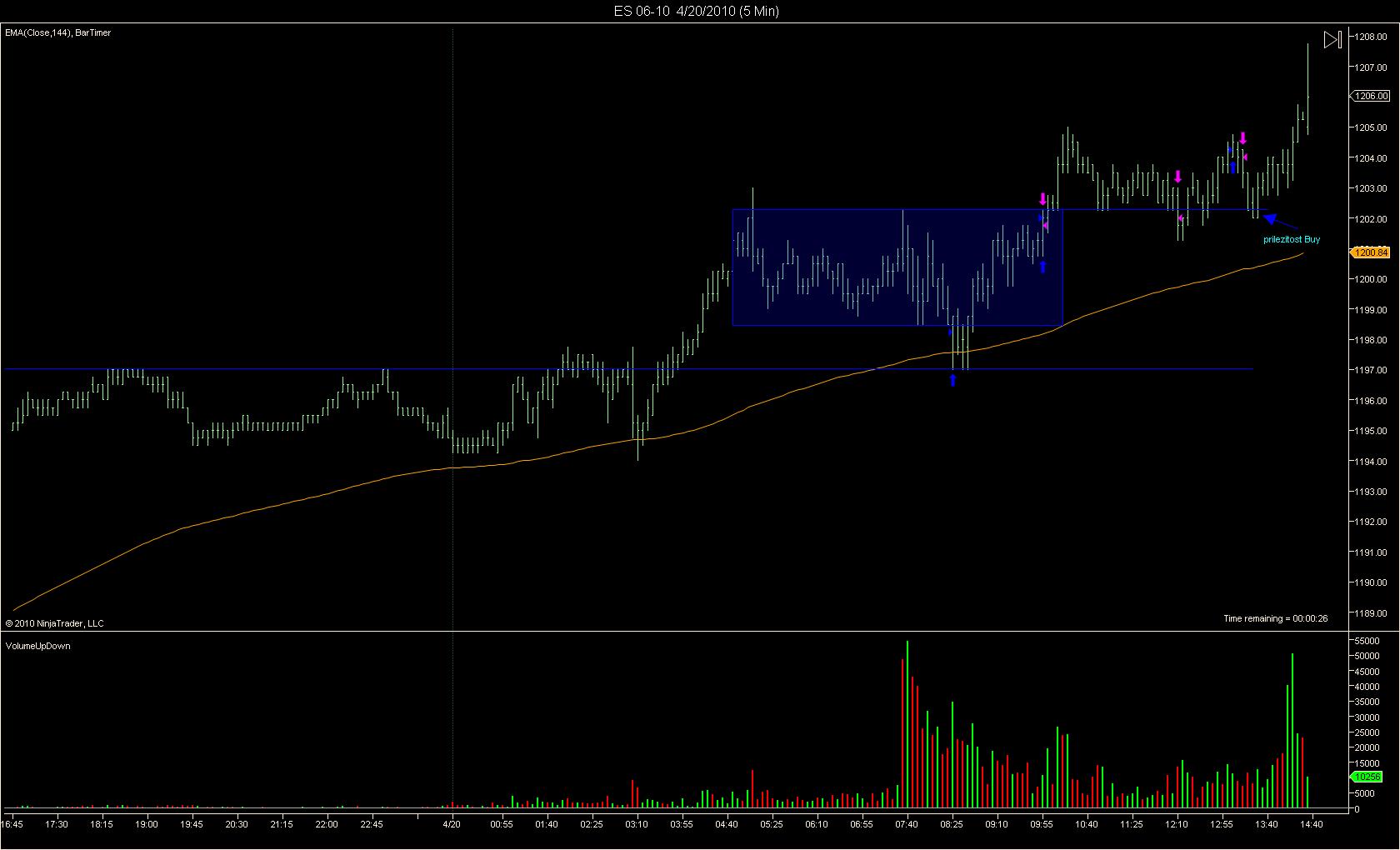Click the 1208.00 price axis label

pyautogui.click(x=1371, y=37)
